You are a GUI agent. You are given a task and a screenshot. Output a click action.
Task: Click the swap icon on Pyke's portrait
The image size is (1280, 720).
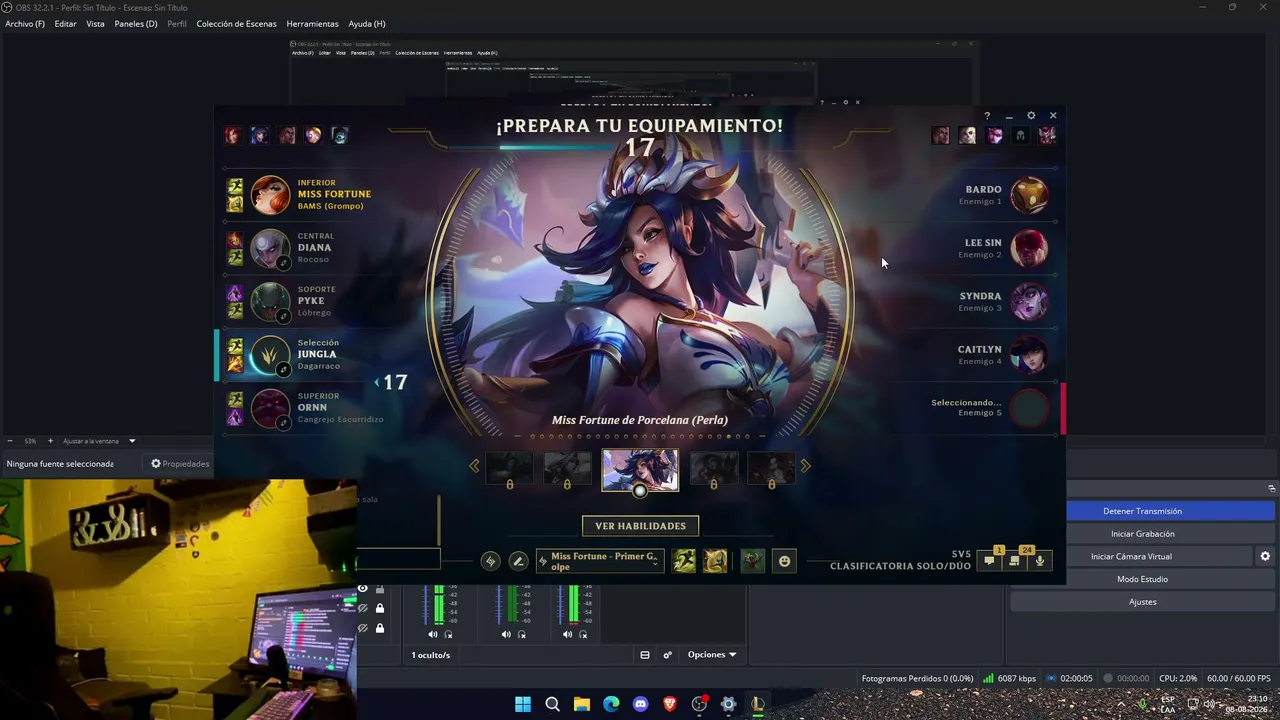(x=284, y=316)
